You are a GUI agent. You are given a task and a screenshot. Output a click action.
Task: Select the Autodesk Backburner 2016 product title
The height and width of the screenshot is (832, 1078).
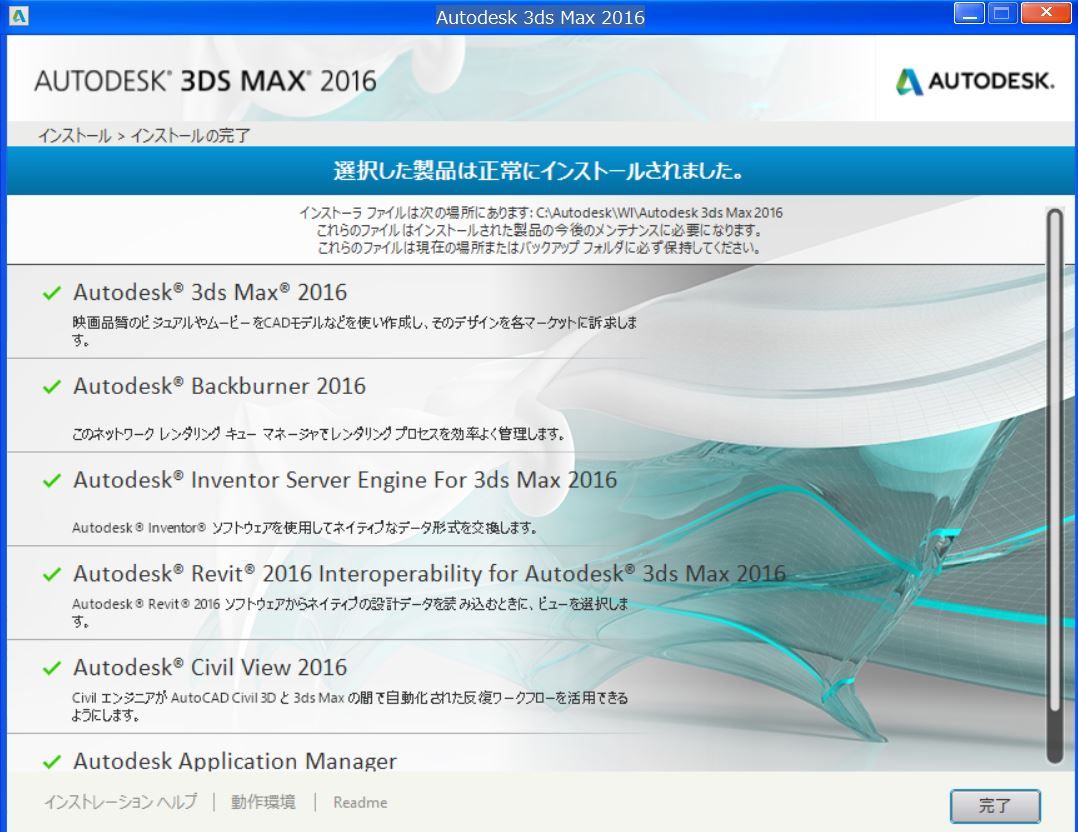coord(219,386)
